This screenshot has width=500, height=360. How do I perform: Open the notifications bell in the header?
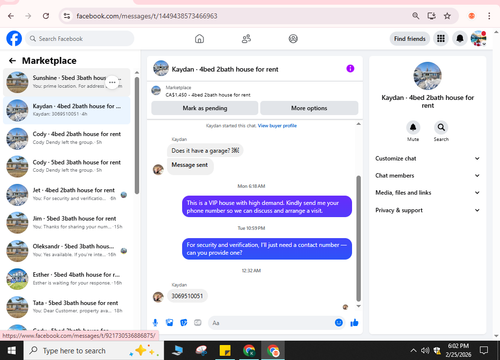coord(460,39)
